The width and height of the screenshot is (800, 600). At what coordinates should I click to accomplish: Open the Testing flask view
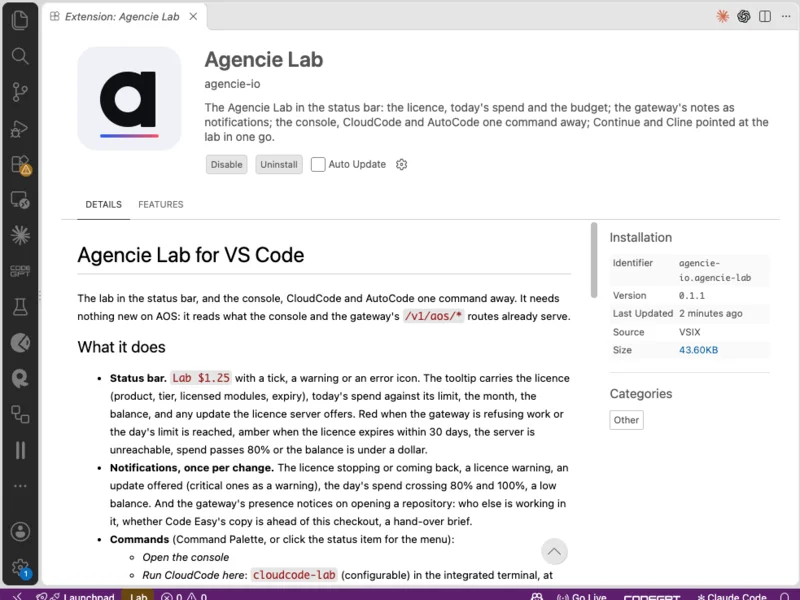pos(20,307)
